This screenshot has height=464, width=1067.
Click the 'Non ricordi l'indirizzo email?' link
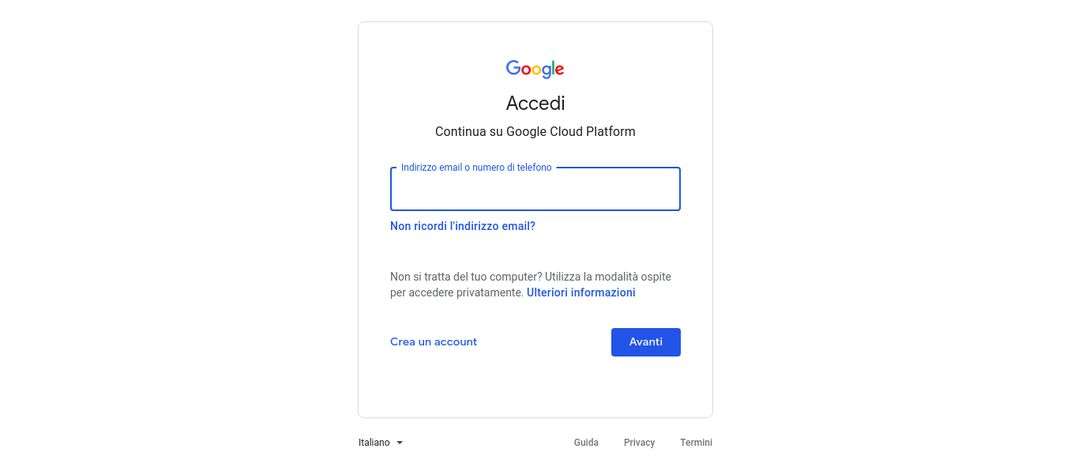point(462,226)
